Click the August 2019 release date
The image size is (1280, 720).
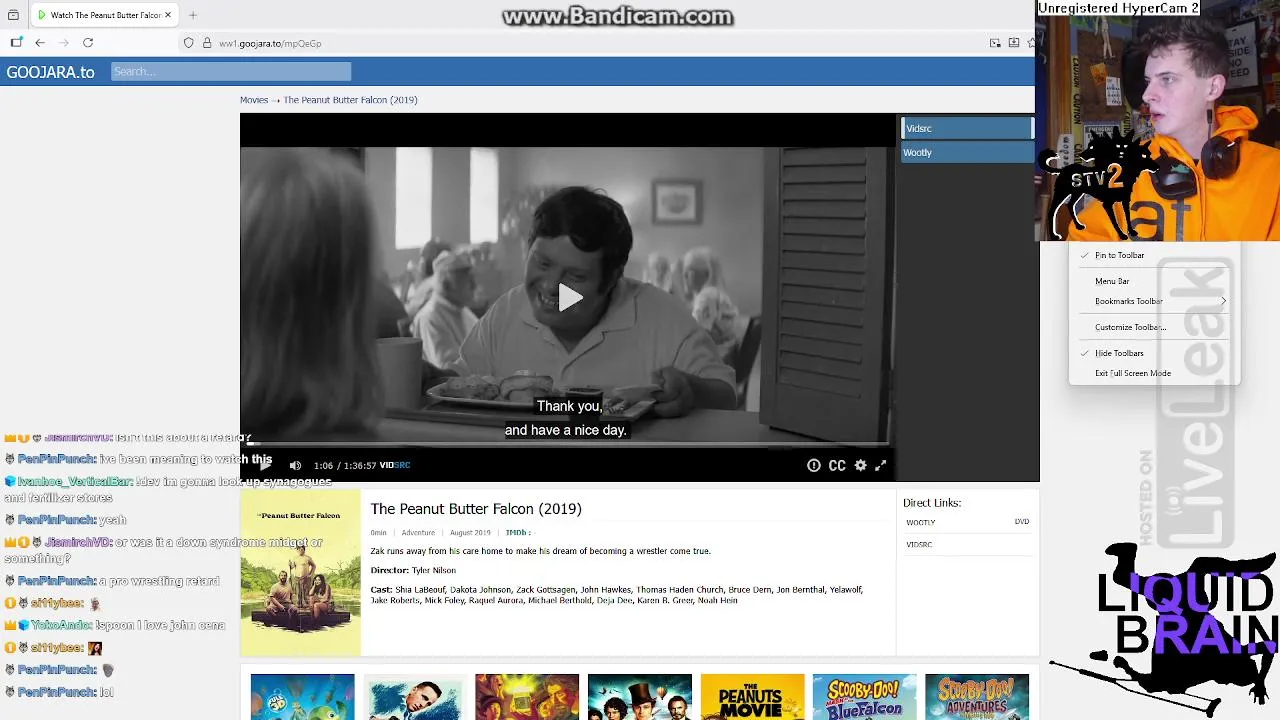click(x=470, y=533)
